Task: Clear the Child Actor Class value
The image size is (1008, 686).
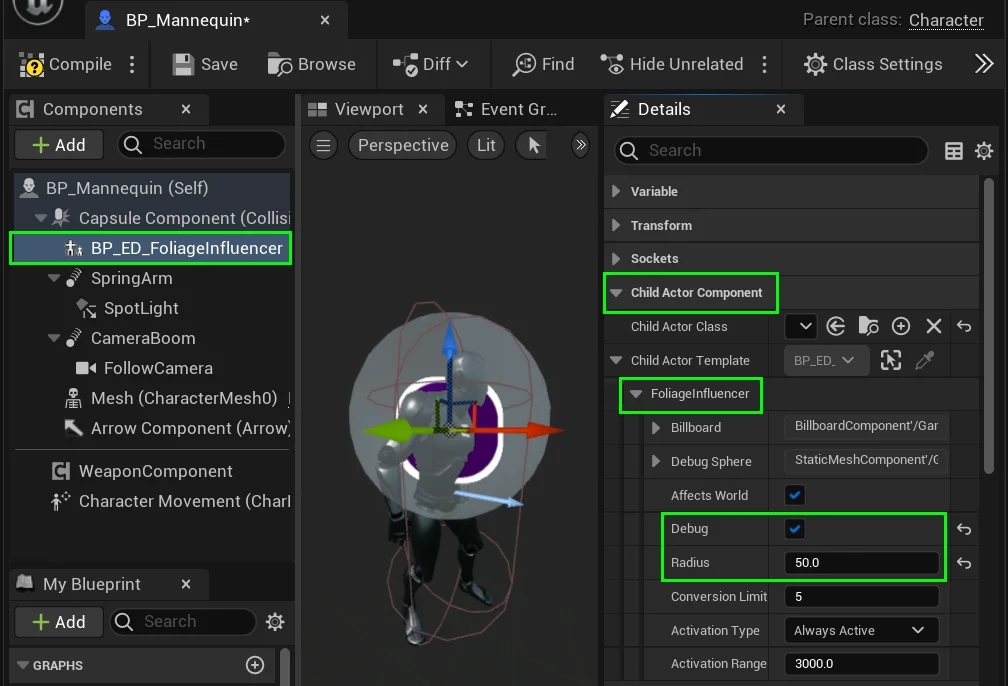Action: click(x=934, y=327)
